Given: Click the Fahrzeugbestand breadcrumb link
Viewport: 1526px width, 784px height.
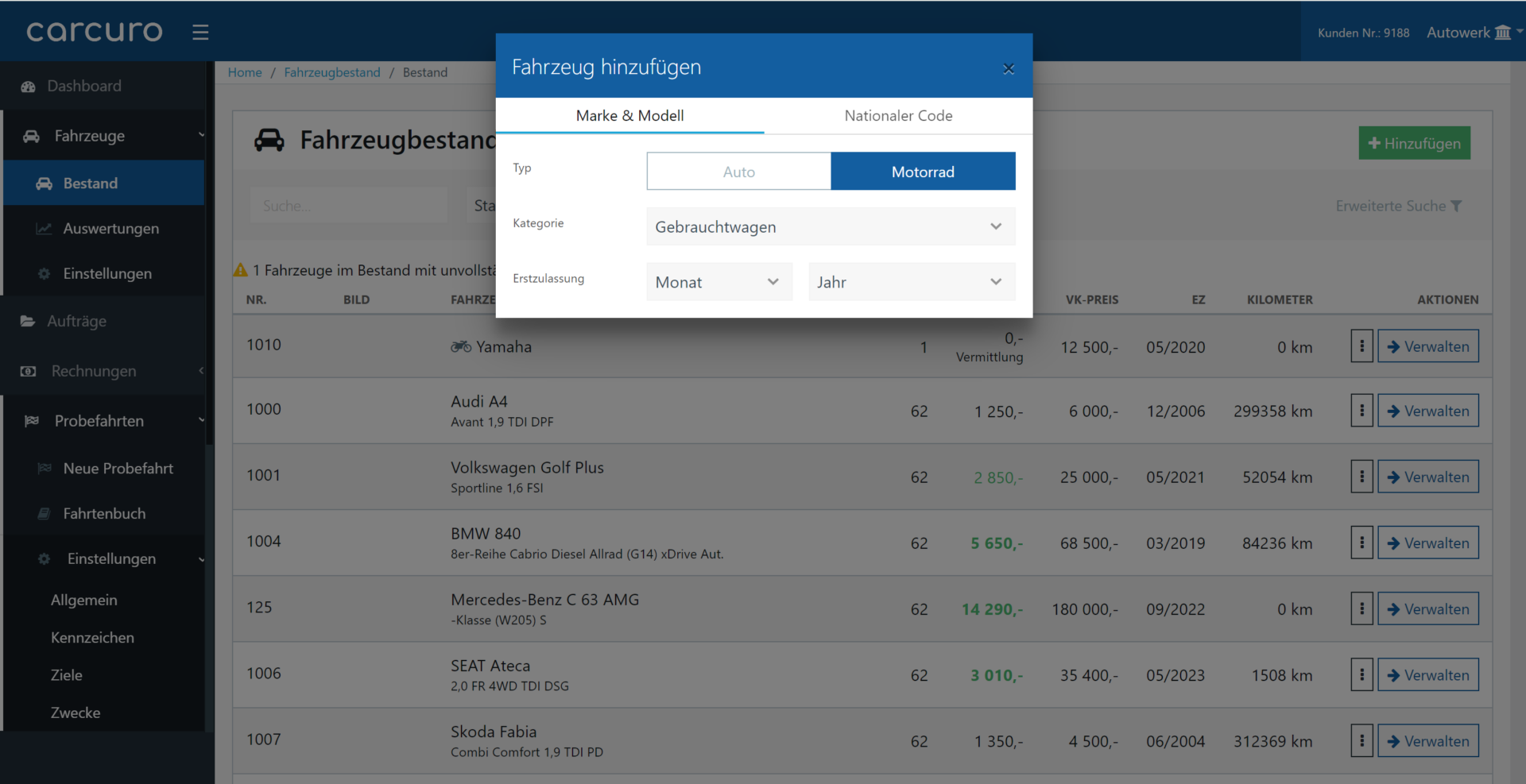Looking at the screenshot, I should (x=332, y=72).
